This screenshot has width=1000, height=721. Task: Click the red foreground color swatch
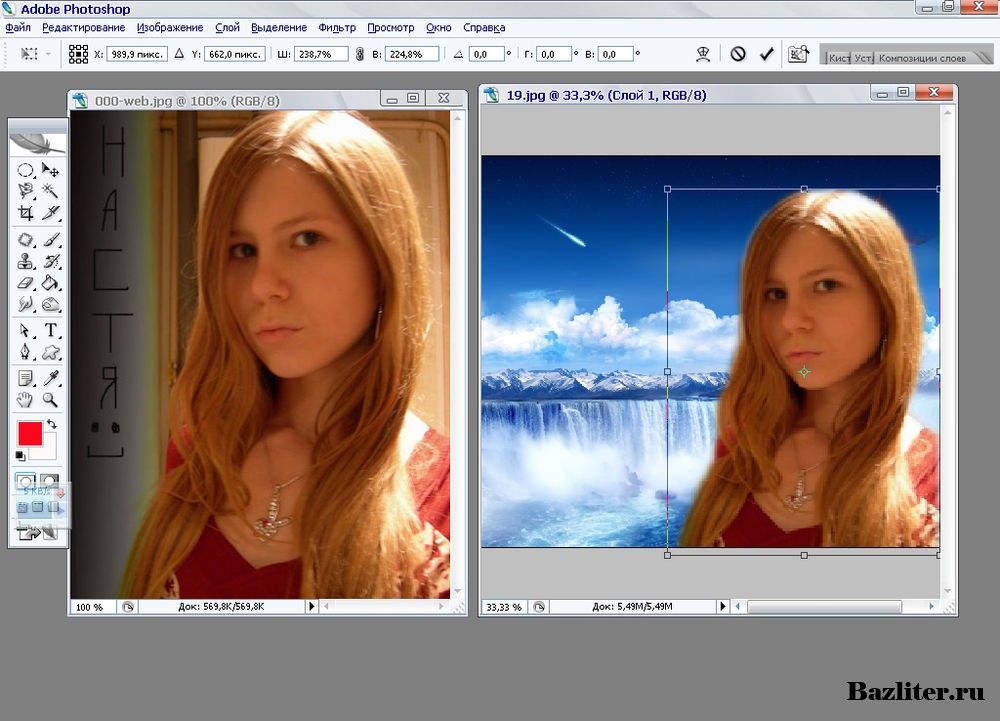[x=30, y=435]
